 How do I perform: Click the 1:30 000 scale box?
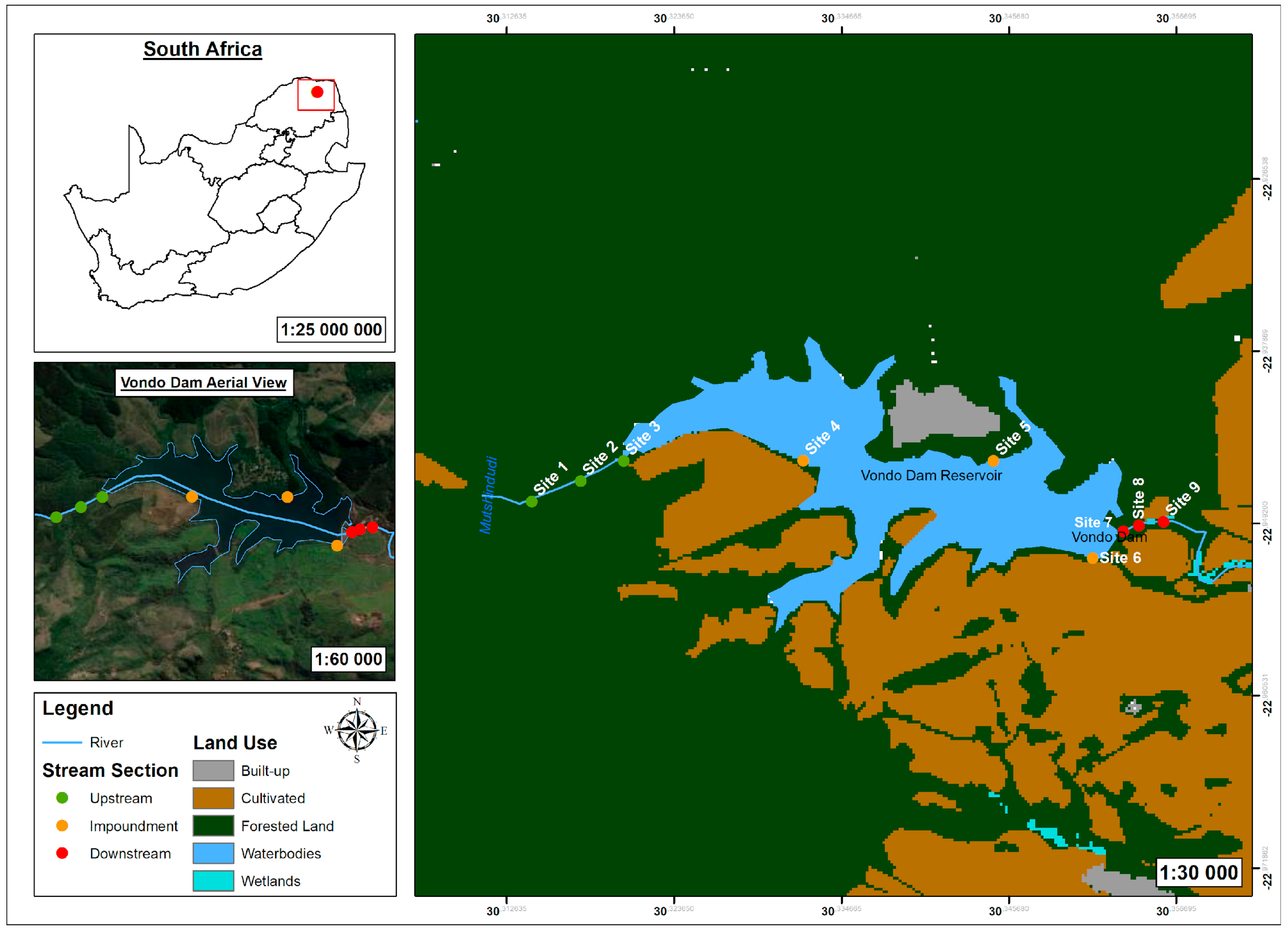pos(1198,872)
